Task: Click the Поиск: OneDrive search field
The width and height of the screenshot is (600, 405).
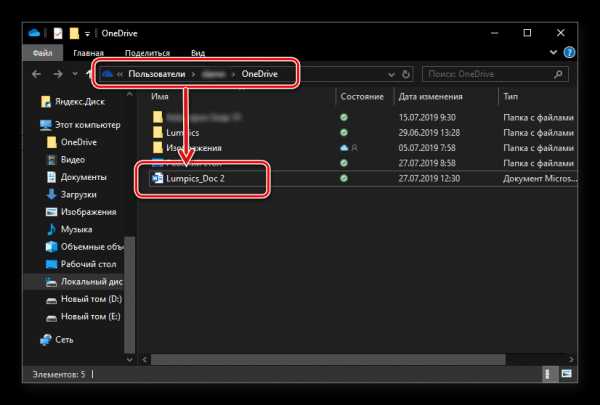Action: click(x=495, y=74)
